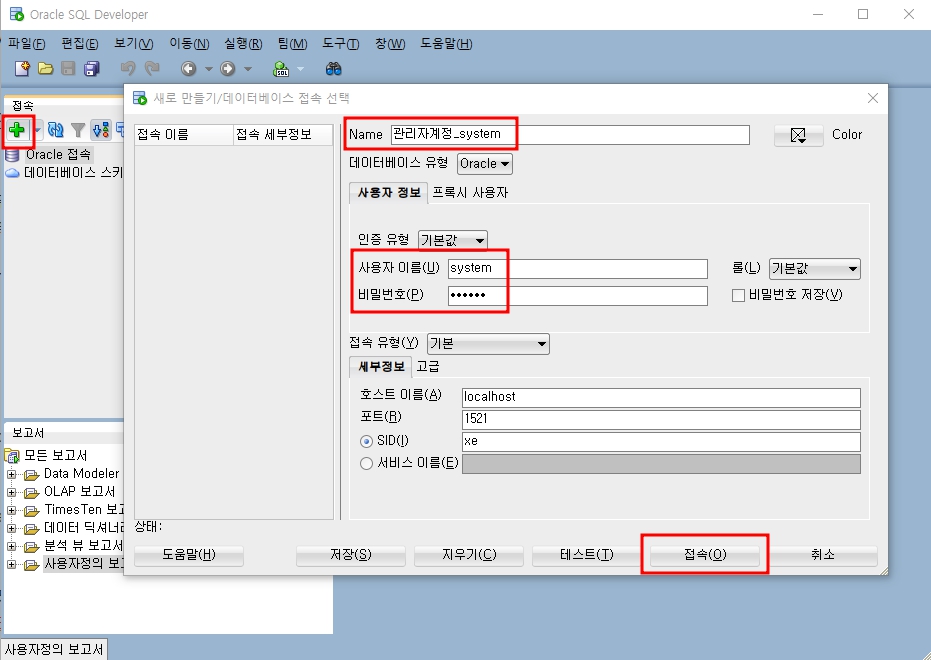Screen dimensions: 931x660
Task: Click the 접속 connect button
Action: pyautogui.click(x=705, y=555)
